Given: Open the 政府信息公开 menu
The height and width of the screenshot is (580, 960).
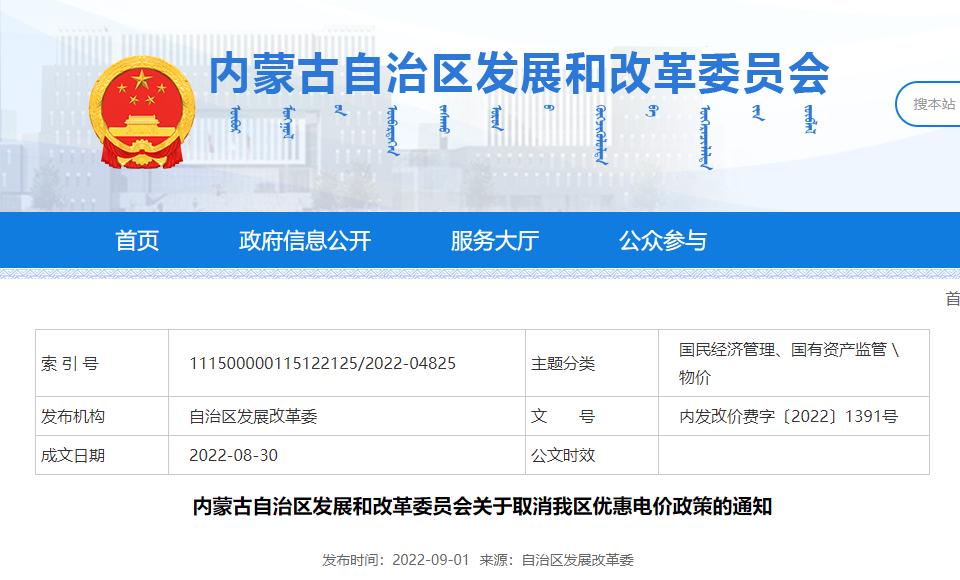Looking at the screenshot, I should (305, 241).
